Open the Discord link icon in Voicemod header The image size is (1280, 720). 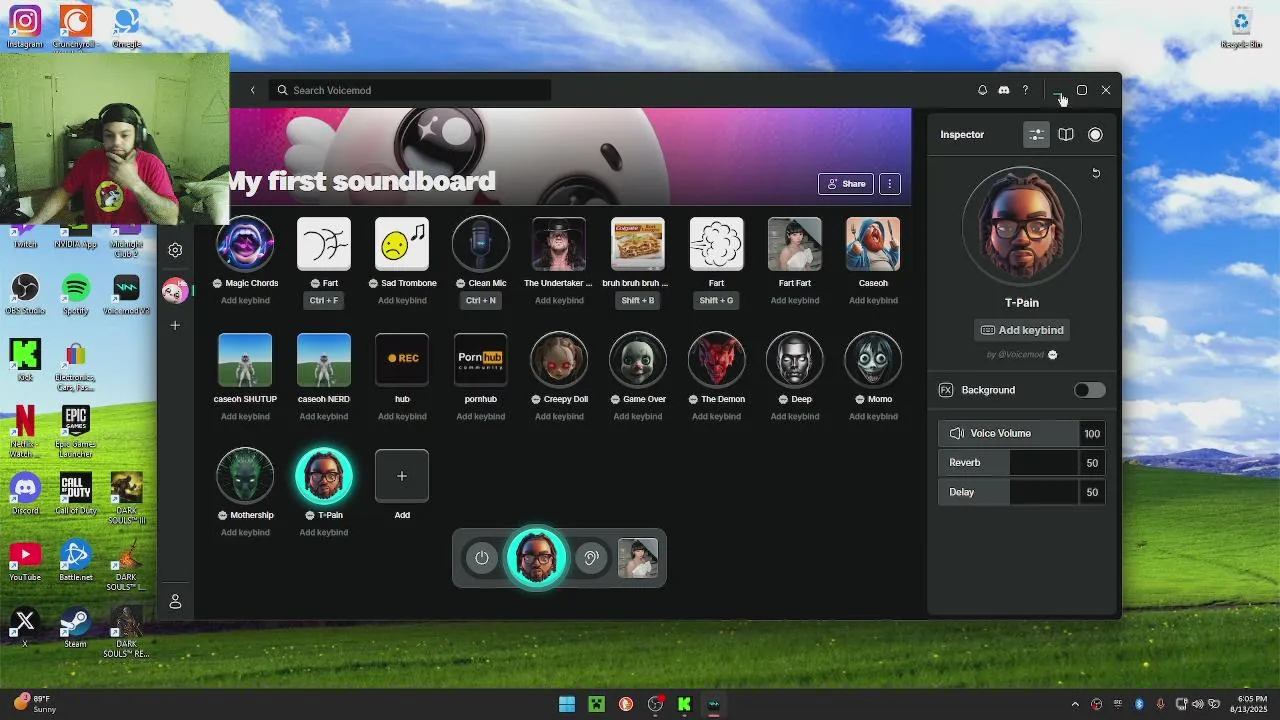click(x=1004, y=90)
